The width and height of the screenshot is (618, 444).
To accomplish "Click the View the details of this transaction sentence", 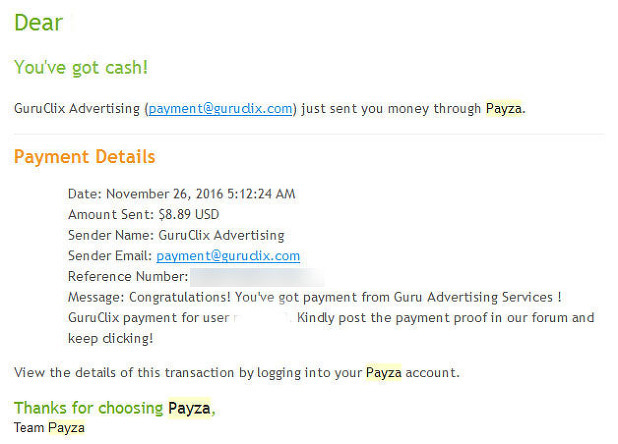I will 236,373.
